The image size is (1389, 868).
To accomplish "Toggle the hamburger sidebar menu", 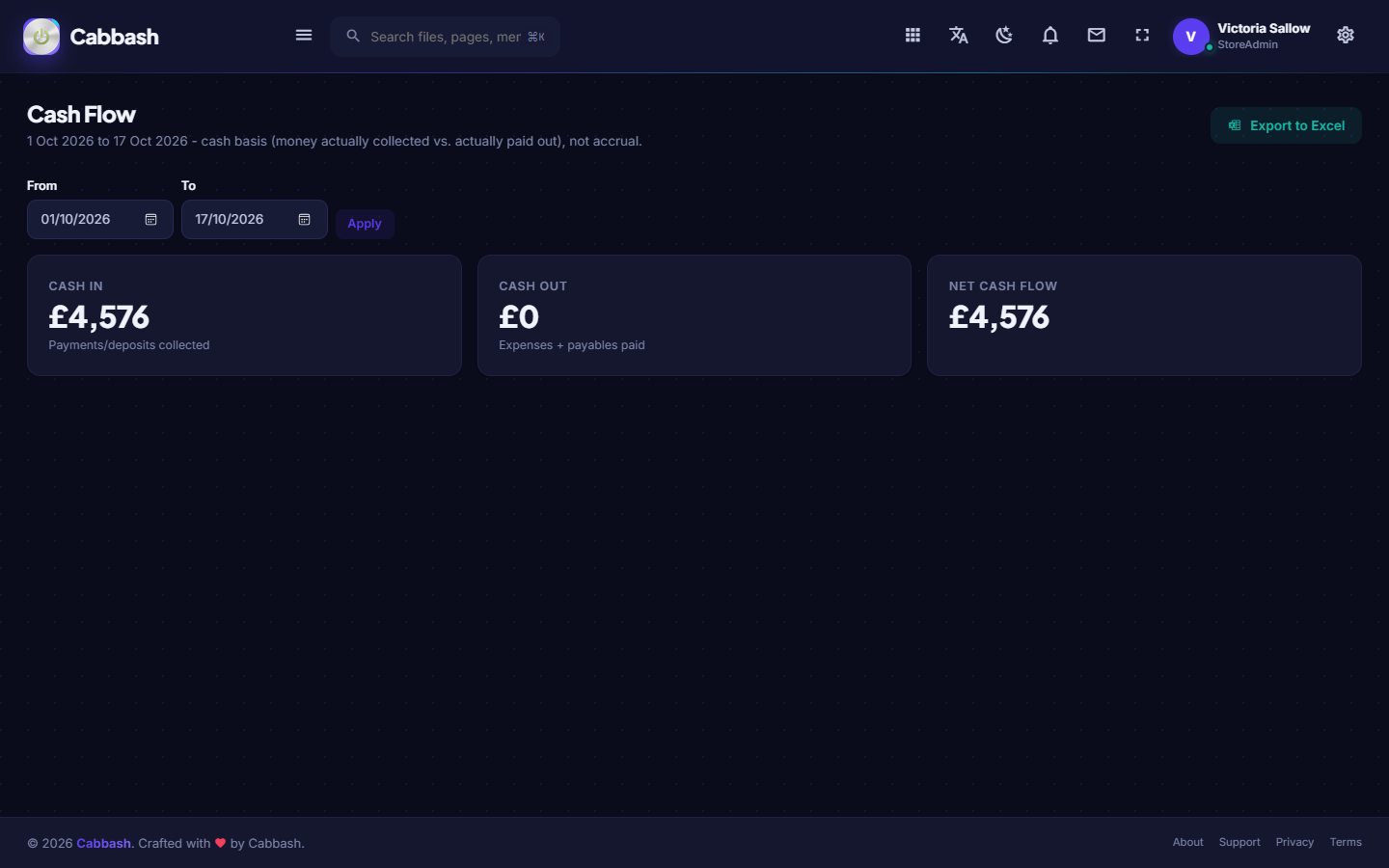I will pos(304,36).
